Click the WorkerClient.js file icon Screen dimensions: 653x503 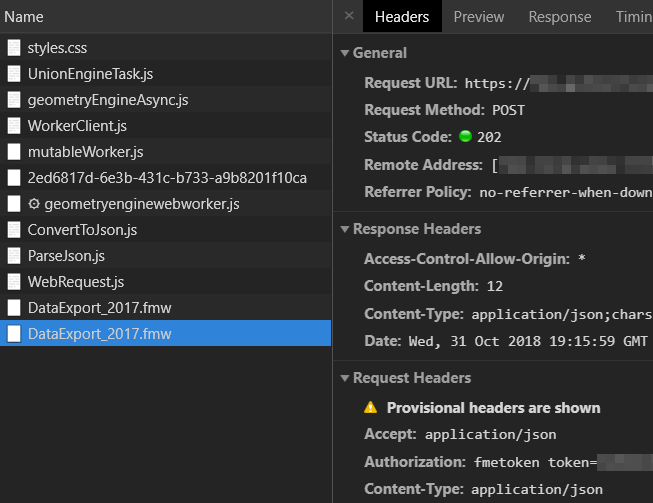14,126
